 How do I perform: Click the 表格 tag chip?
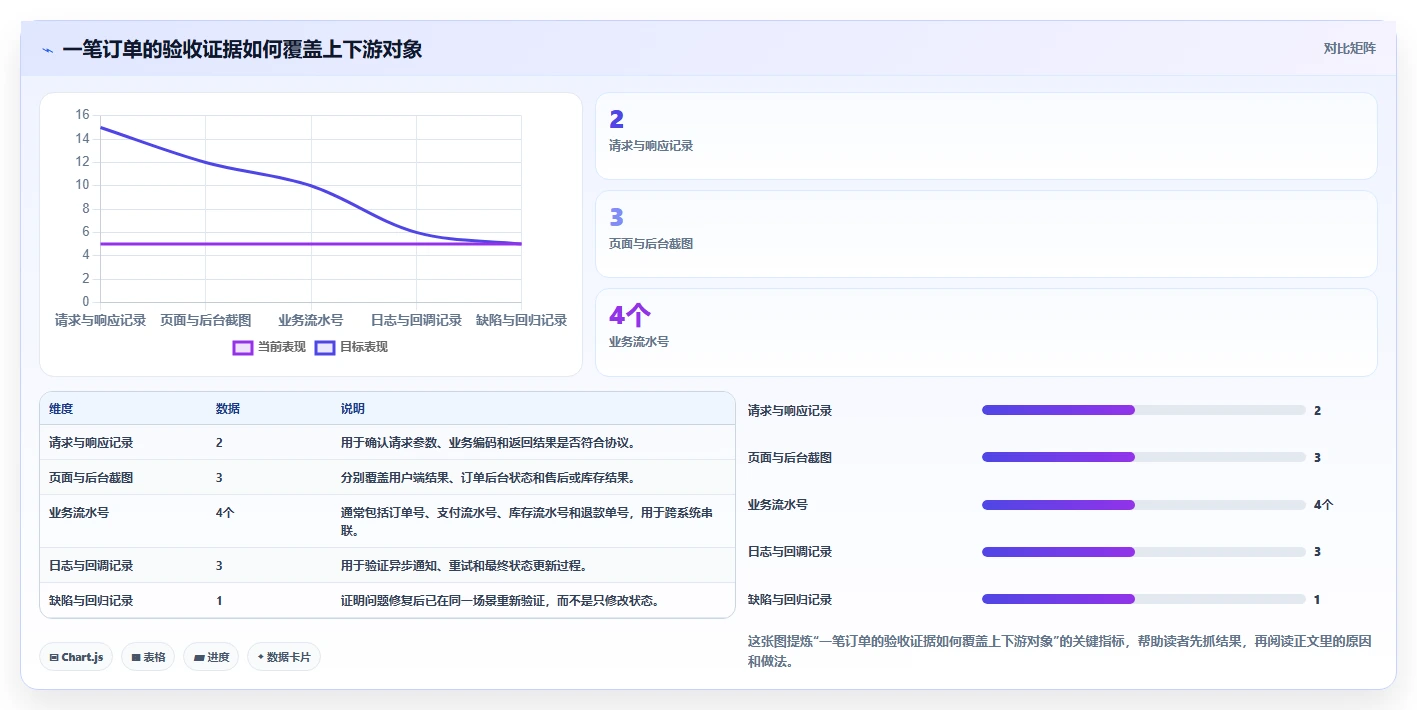tap(148, 657)
